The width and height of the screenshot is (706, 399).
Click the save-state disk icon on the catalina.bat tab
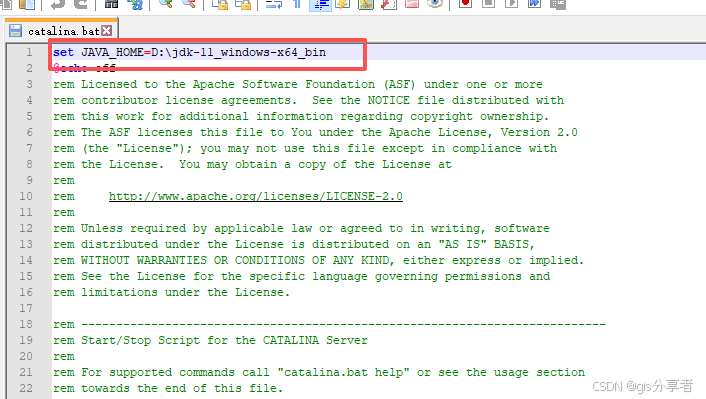point(15,31)
